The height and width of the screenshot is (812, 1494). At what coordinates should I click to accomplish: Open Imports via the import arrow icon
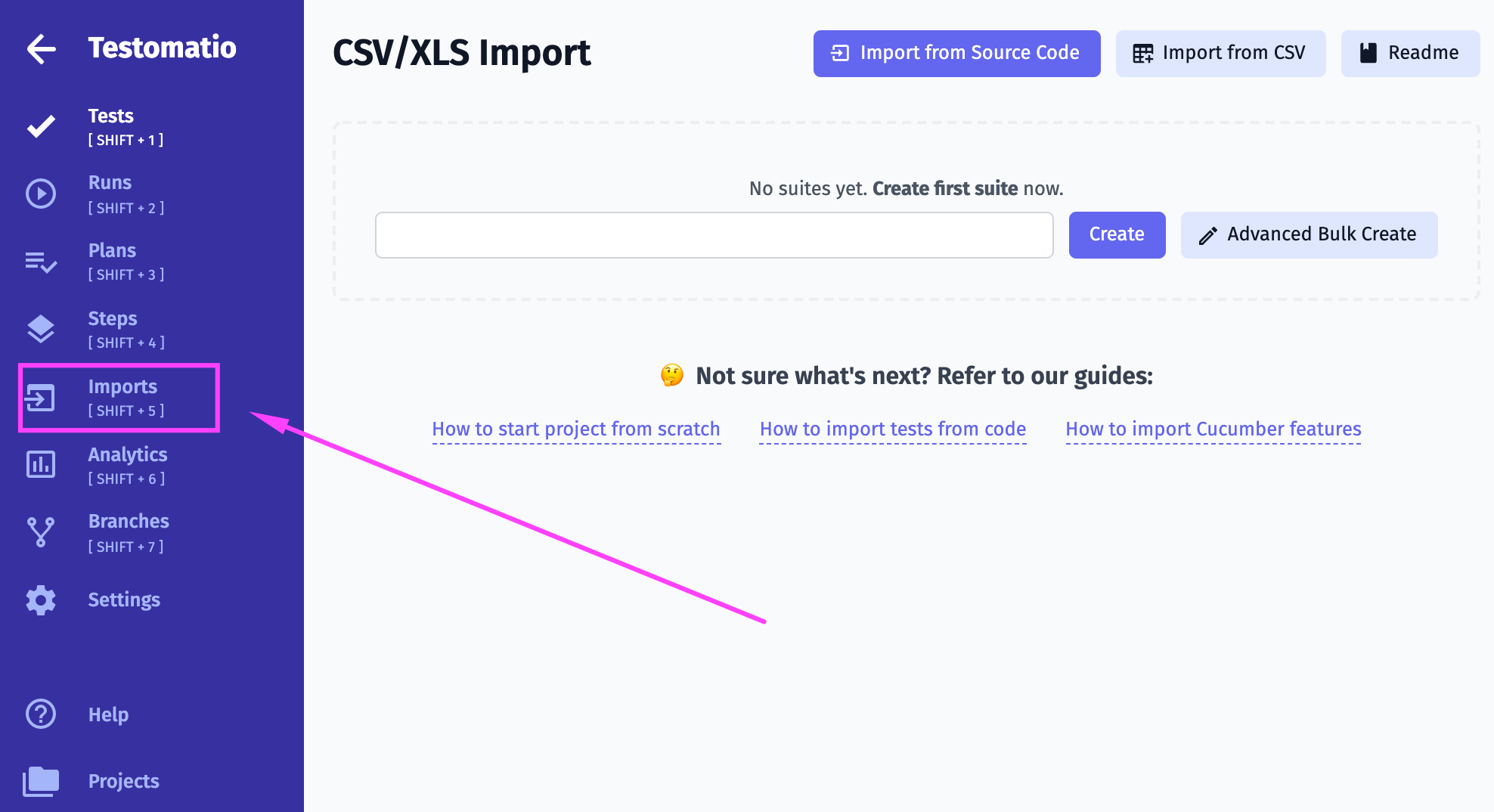coord(40,398)
